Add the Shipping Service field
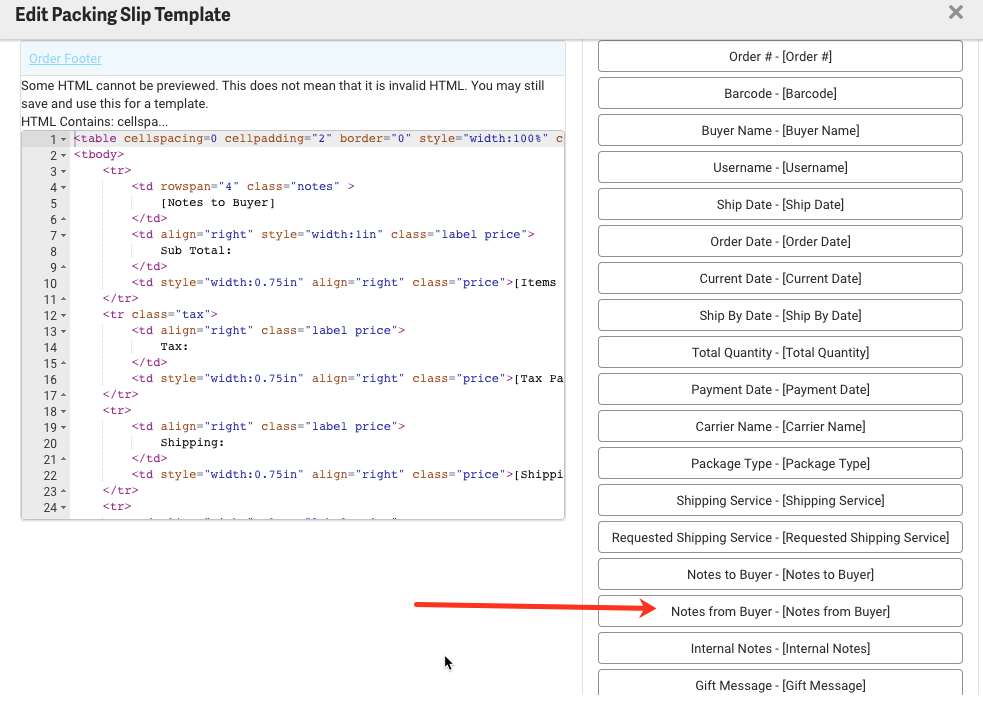983x724 pixels. tap(779, 500)
